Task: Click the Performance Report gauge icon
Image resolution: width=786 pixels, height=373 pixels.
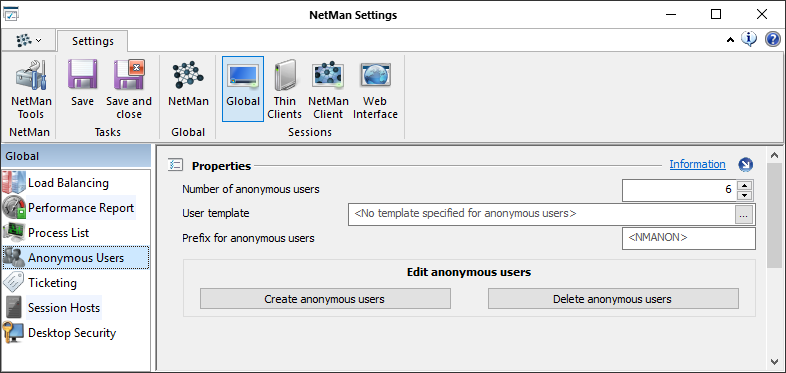Action: (x=14, y=208)
